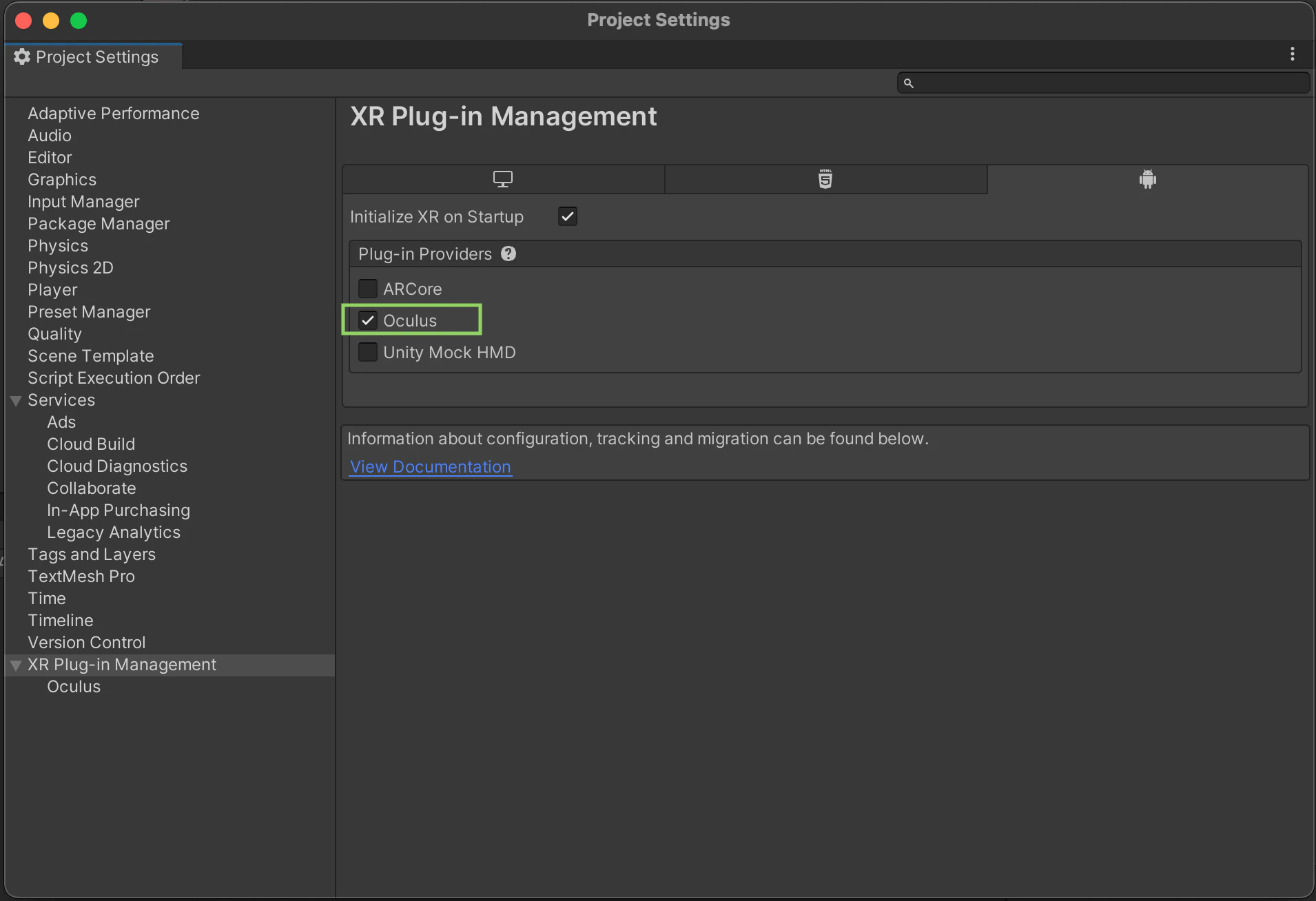Viewport: 1316px width, 901px height.
Task: Select Oculus under XR Plug-in Management
Action: point(74,686)
